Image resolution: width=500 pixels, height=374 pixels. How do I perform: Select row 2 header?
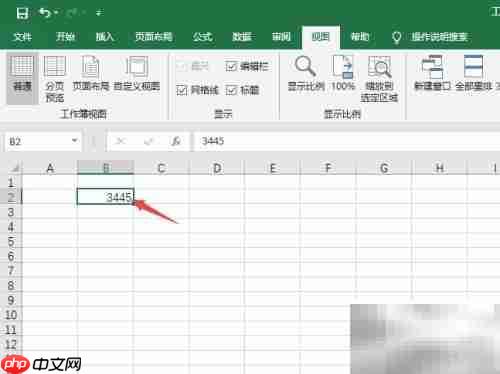[11, 197]
